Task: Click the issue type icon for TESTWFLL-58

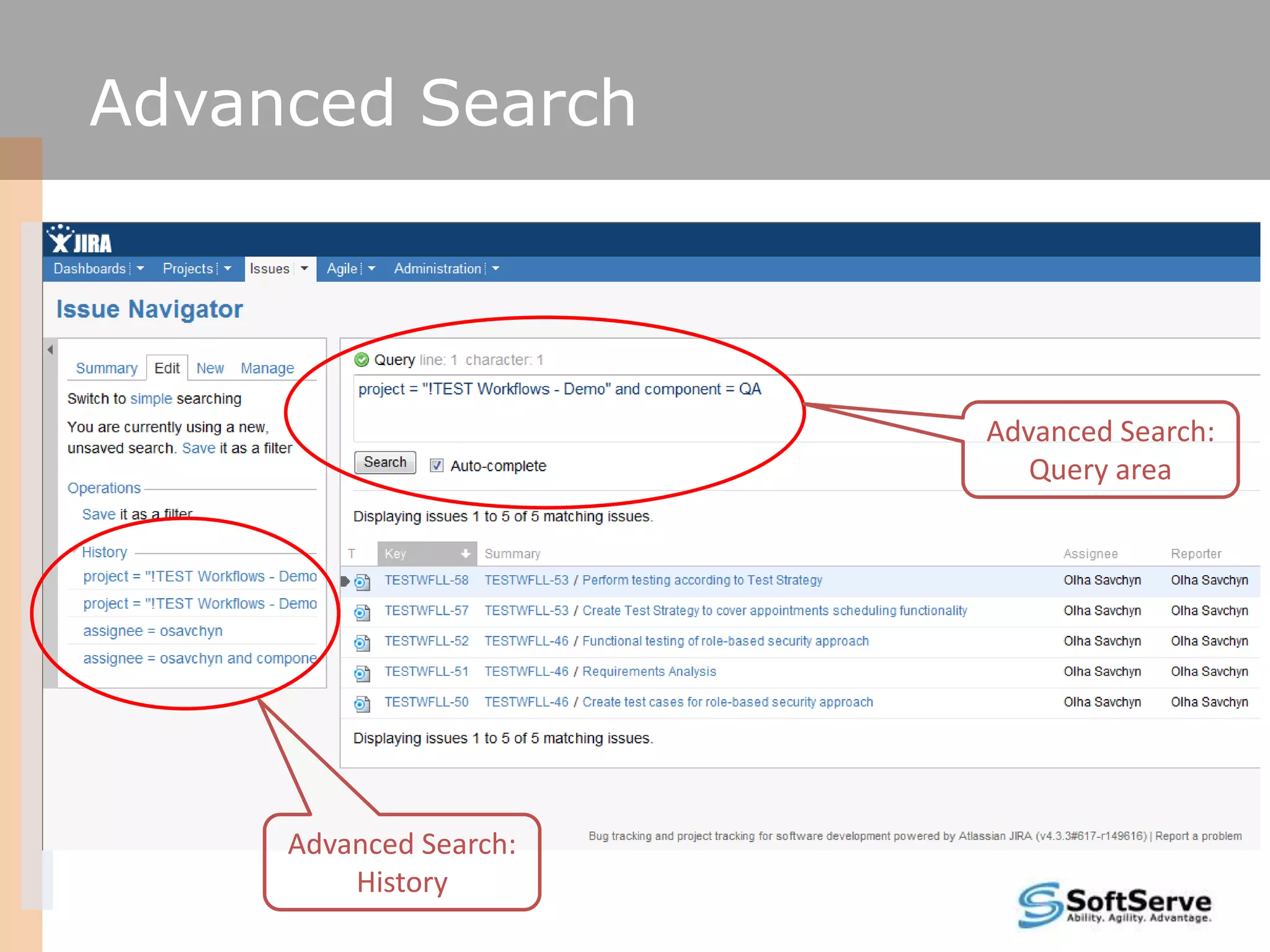Action: pos(362,581)
